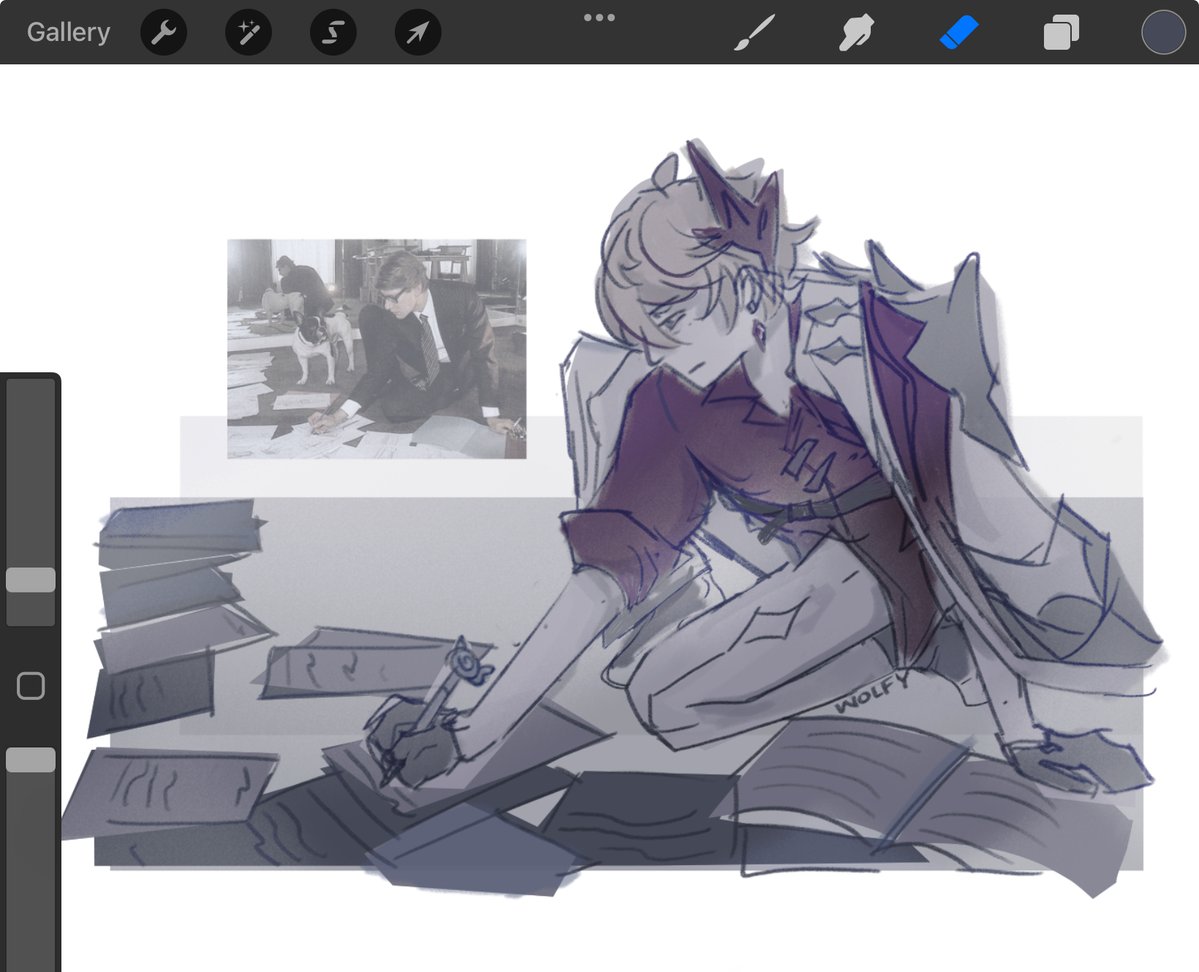The image size is (1199, 972).
Task: Select the Eraser tool
Action: (x=959, y=33)
